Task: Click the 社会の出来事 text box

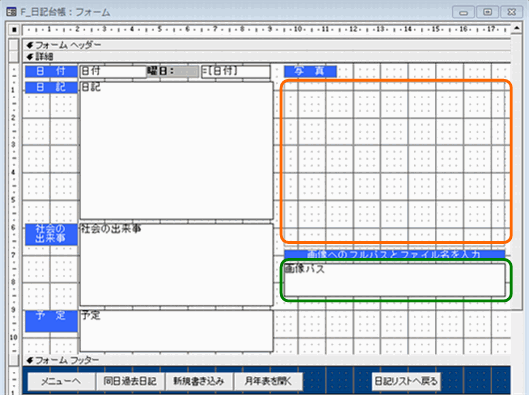Action: [176, 264]
